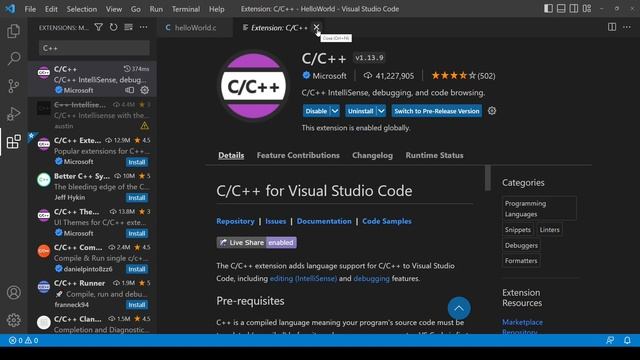Open the Edit menu
This screenshot has width=640, height=360.
coord(51,9)
